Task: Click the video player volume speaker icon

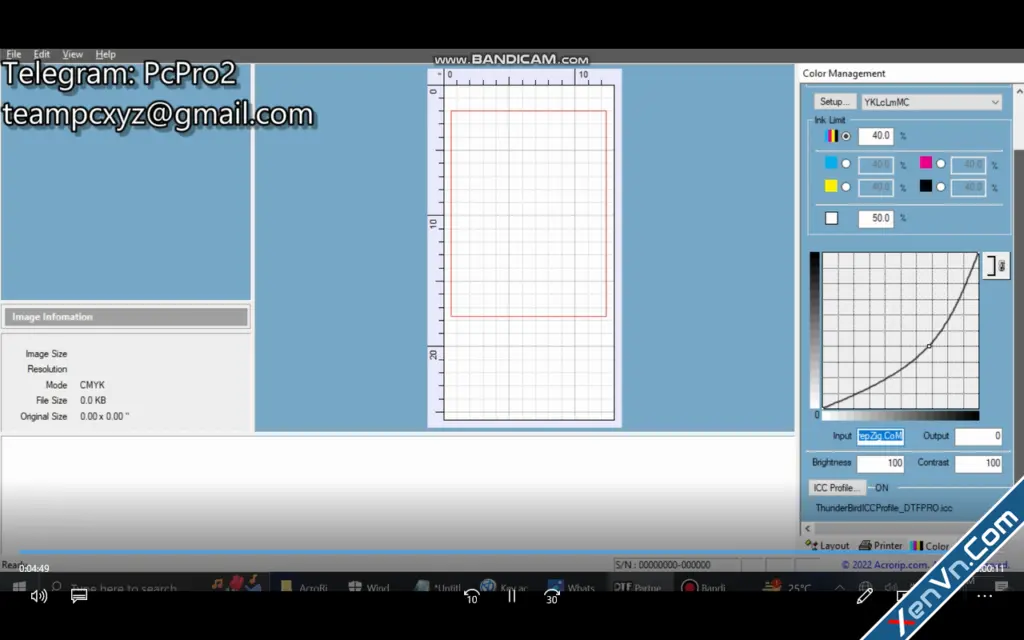Action: 39,596
